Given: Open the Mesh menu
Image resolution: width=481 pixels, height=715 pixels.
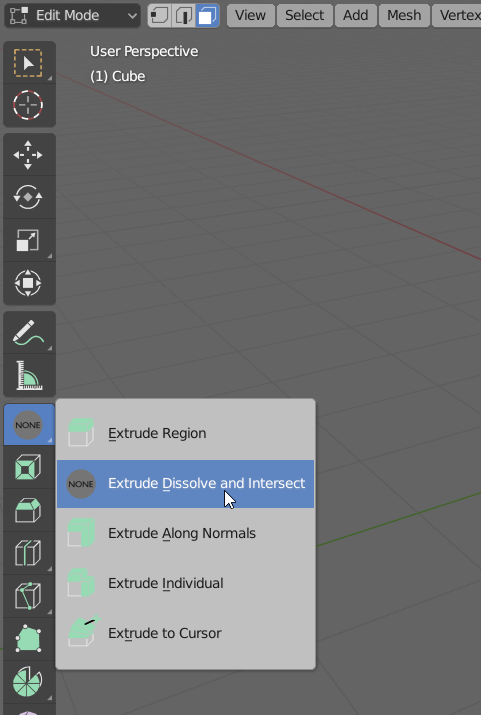Looking at the screenshot, I should point(404,16).
